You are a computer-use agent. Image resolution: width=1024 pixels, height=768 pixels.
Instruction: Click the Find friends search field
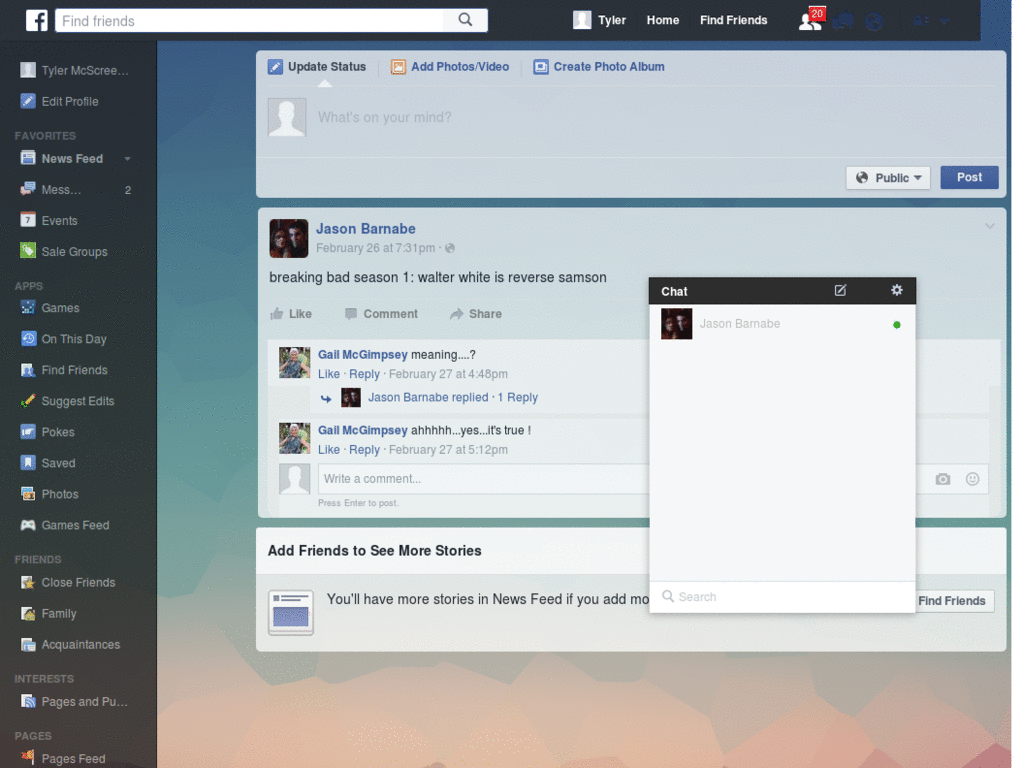pyautogui.click(x=249, y=20)
